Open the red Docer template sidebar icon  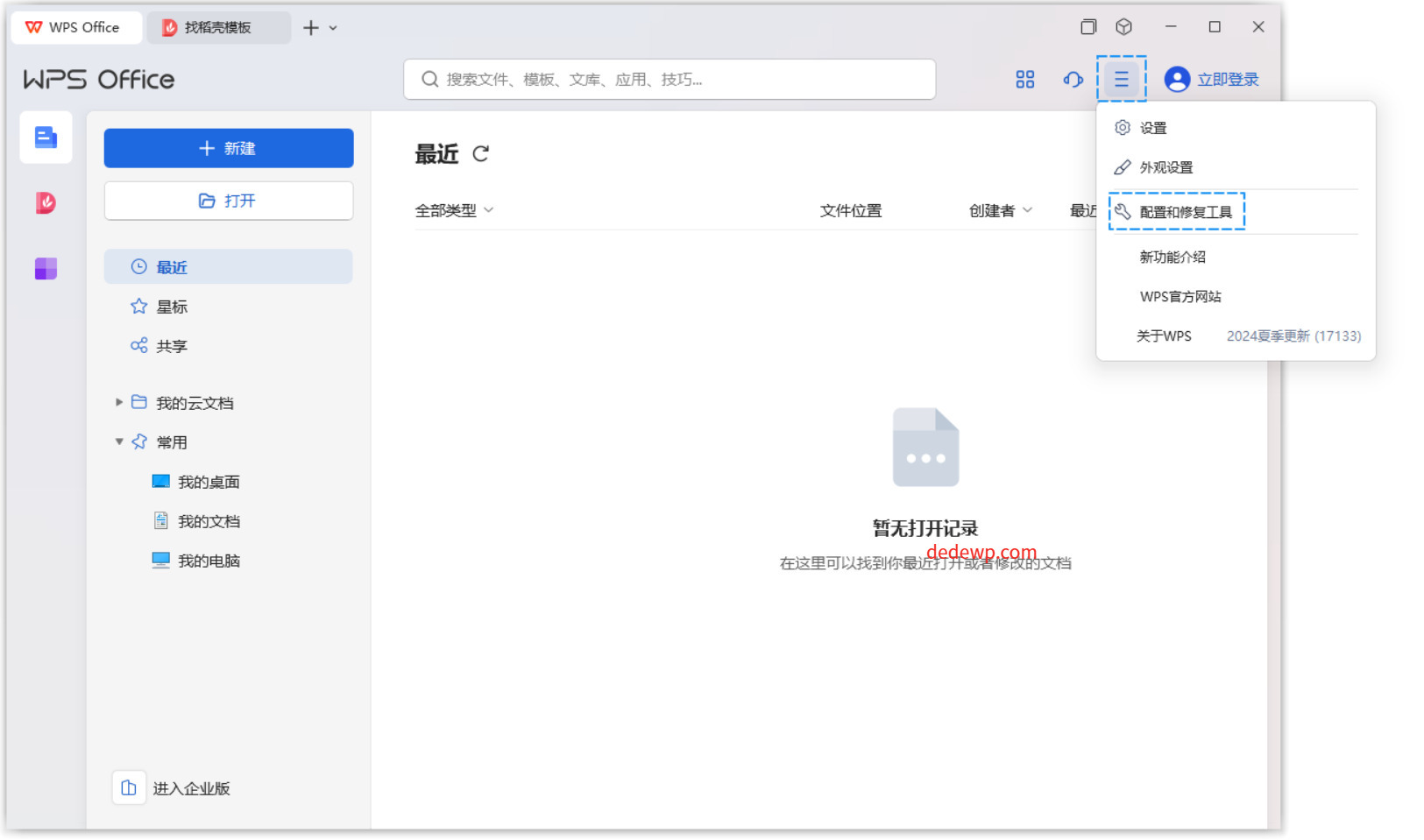tap(46, 202)
